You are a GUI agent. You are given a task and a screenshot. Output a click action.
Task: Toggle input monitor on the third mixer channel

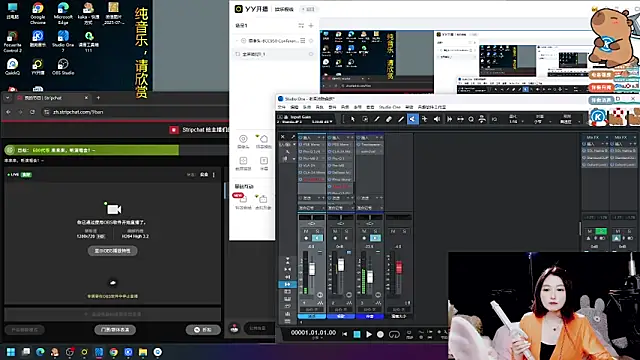[375, 238]
